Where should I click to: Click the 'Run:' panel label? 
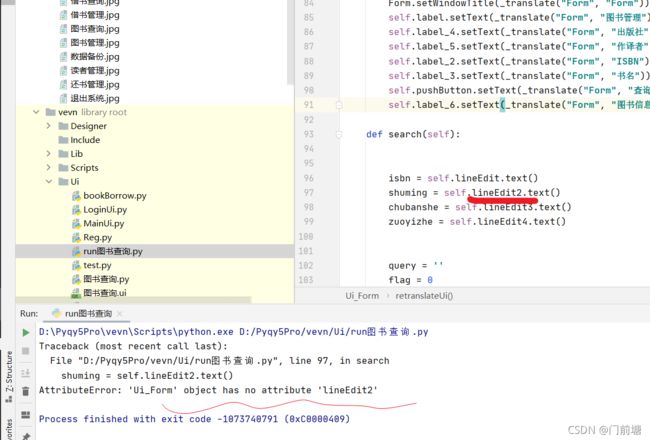point(29,314)
